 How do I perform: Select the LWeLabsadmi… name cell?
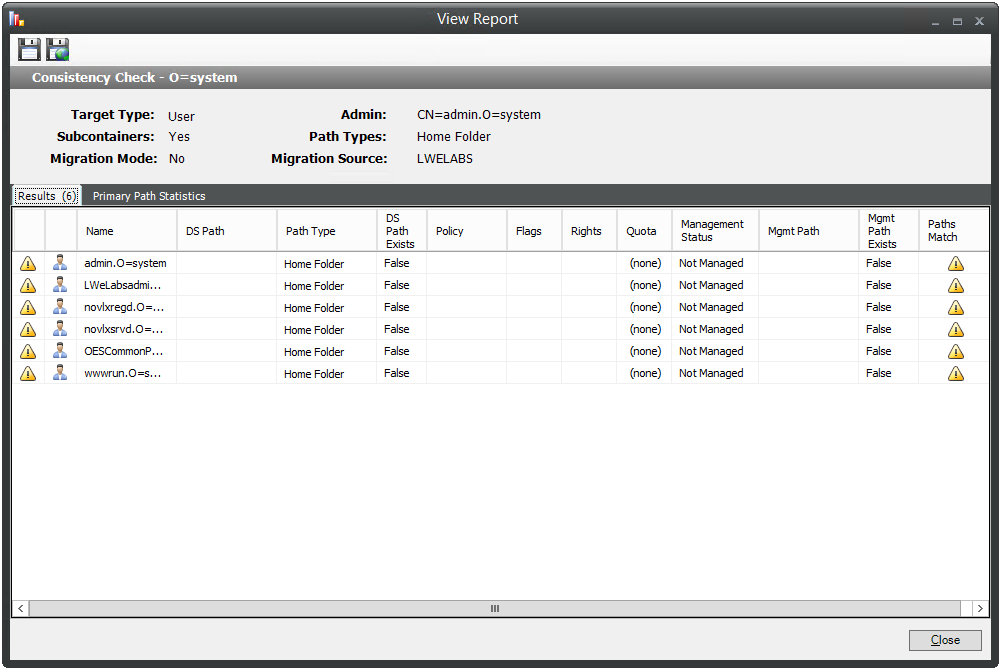[127, 285]
